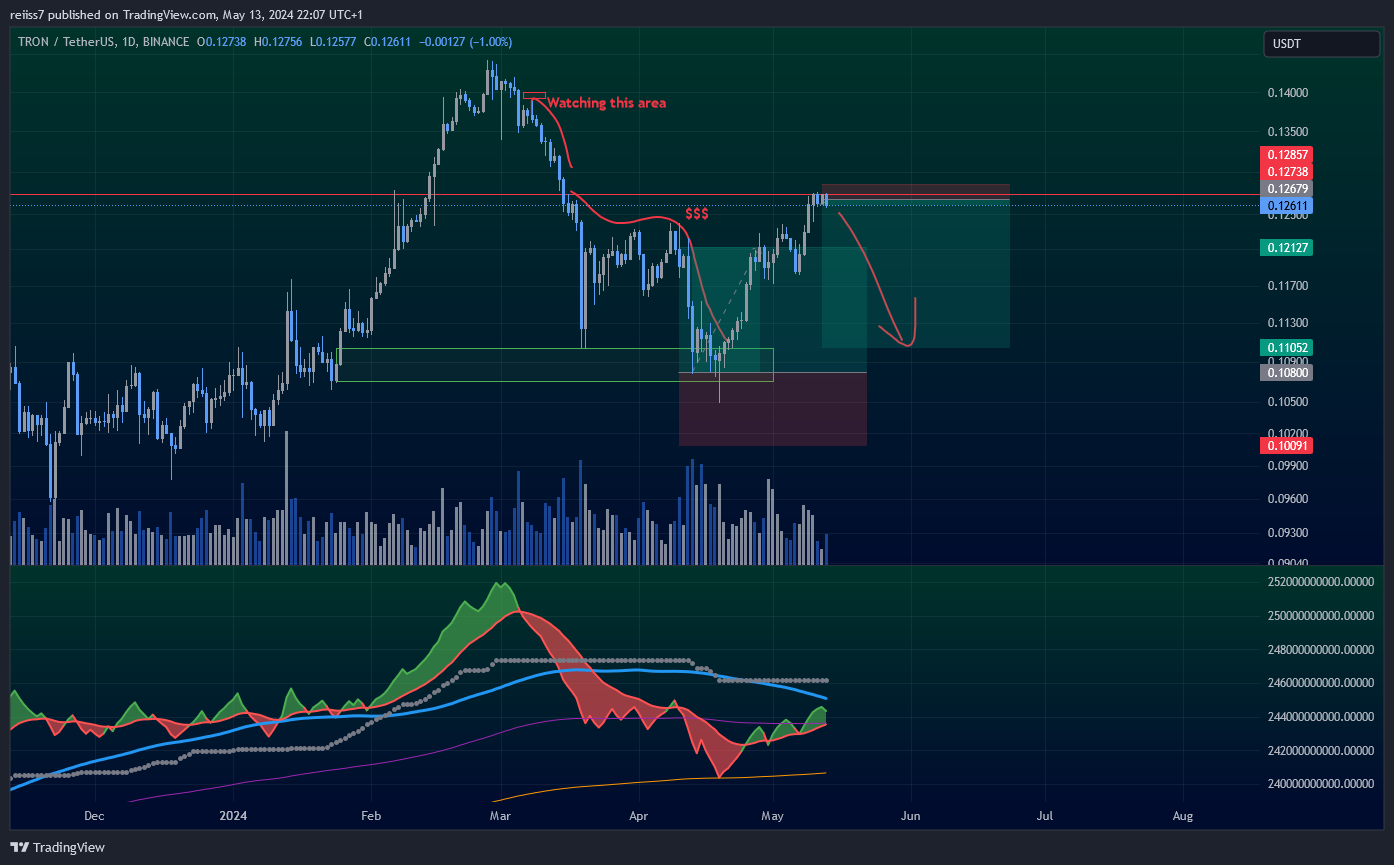This screenshot has height=865, width=1394.
Task: Click the May label on time axis
Action: coord(773,816)
